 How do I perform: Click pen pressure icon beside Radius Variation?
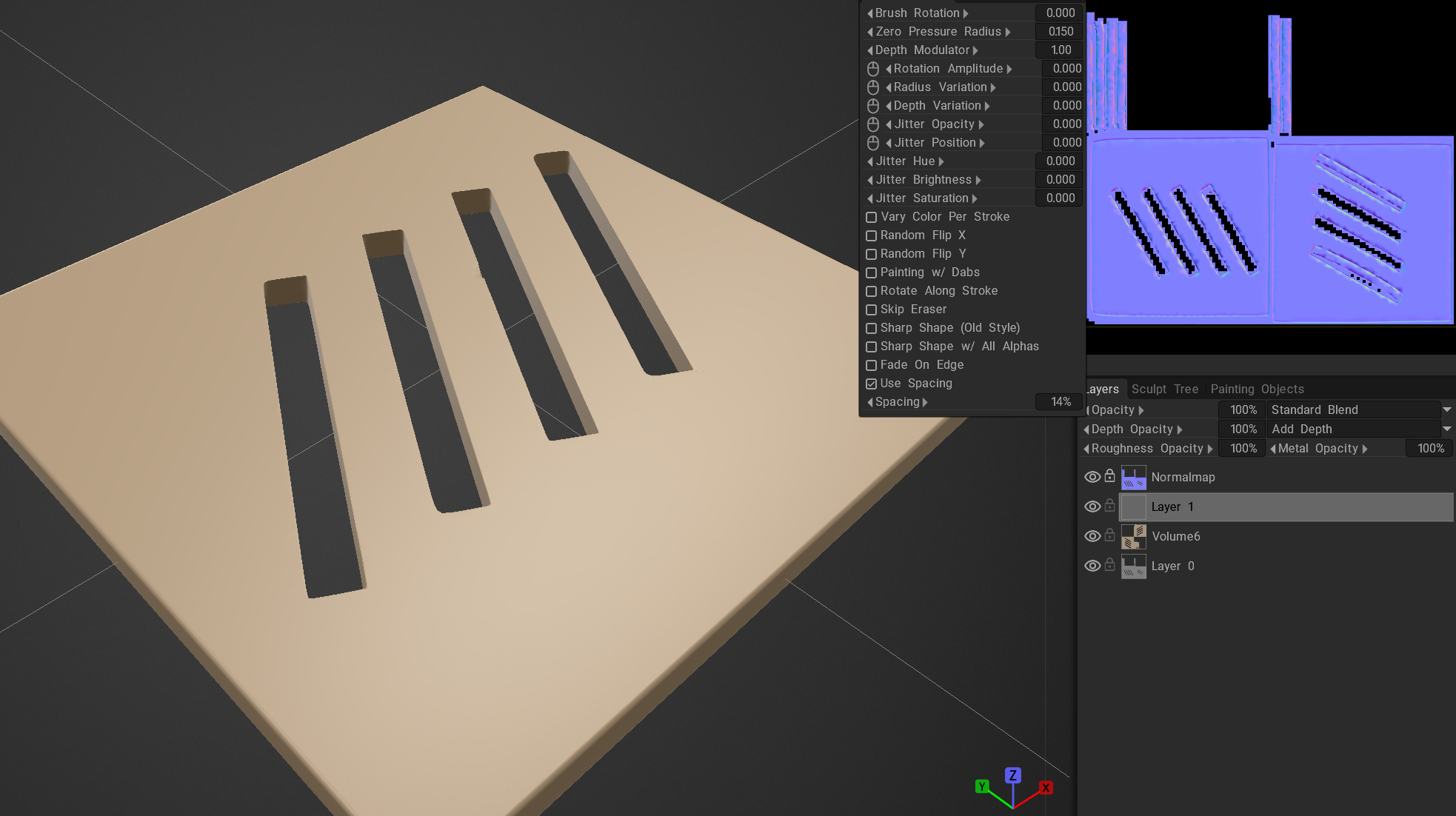point(873,87)
